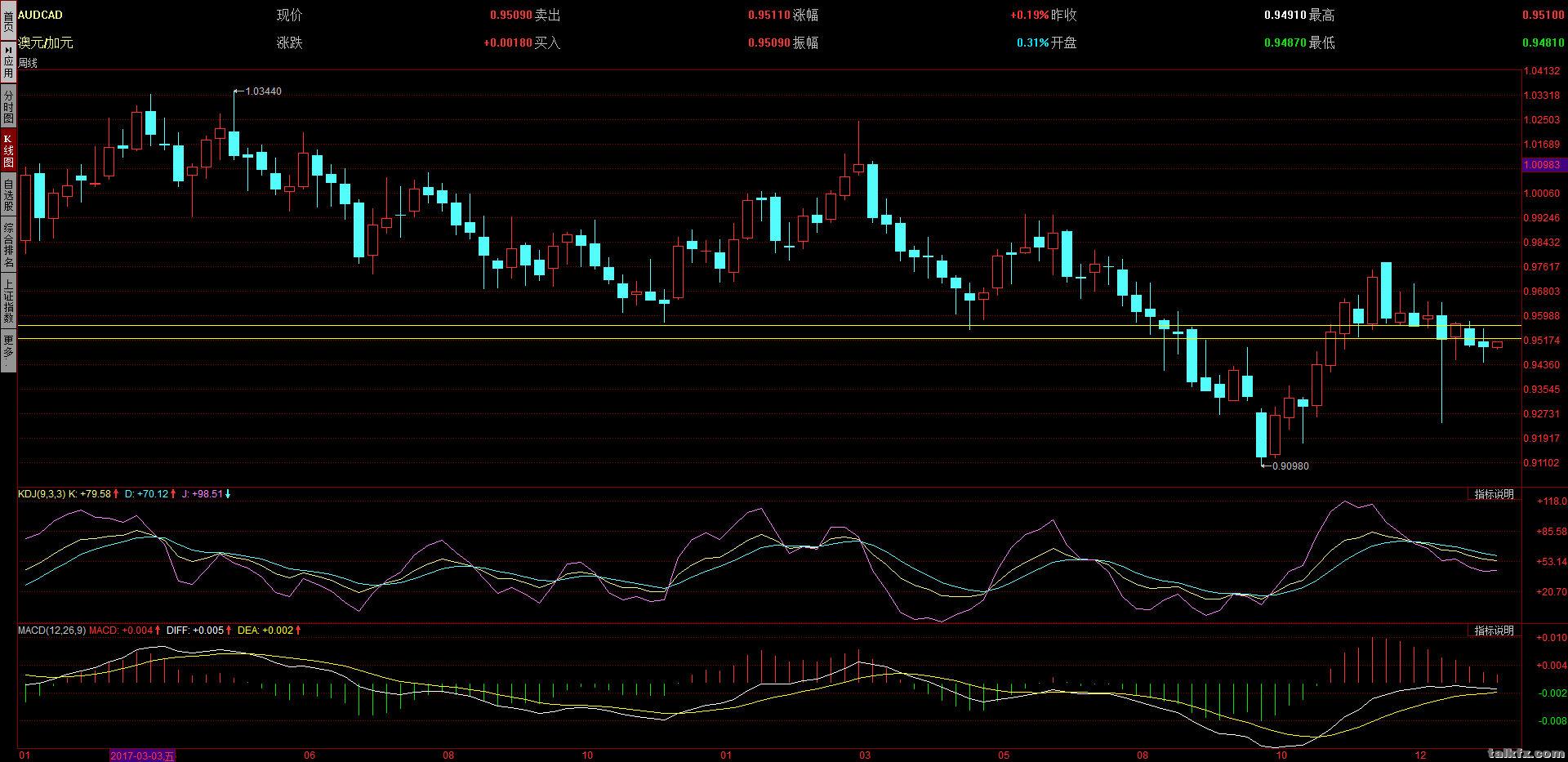Image resolution: width=1568 pixels, height=762 pixels.
Task: Click the 涨幅 percentage +0.19%
Action: pyautogui.click(x=1029, y=15)
